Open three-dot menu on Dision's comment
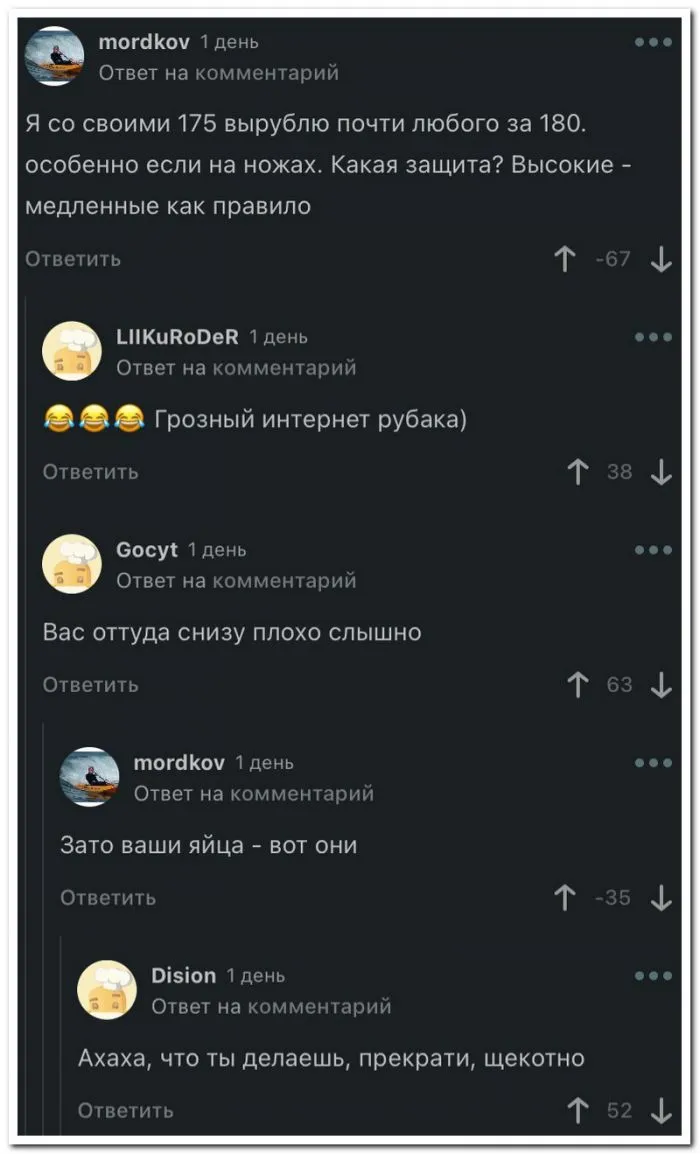Screen dimensions: 700x1154 [x=653, y=975]
